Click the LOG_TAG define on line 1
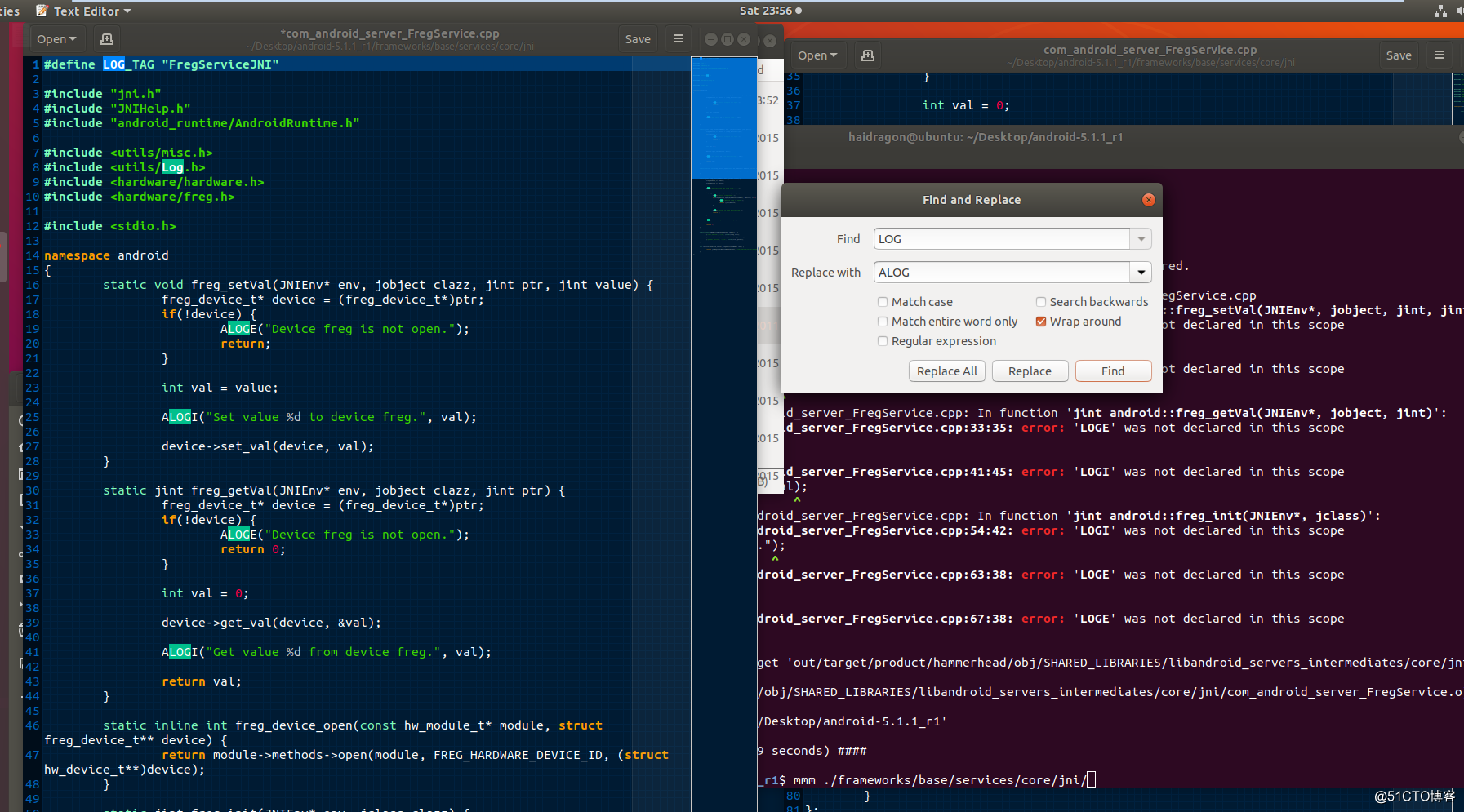The width and height of the screenshot is (1464, 812). [x=162, y=64]
